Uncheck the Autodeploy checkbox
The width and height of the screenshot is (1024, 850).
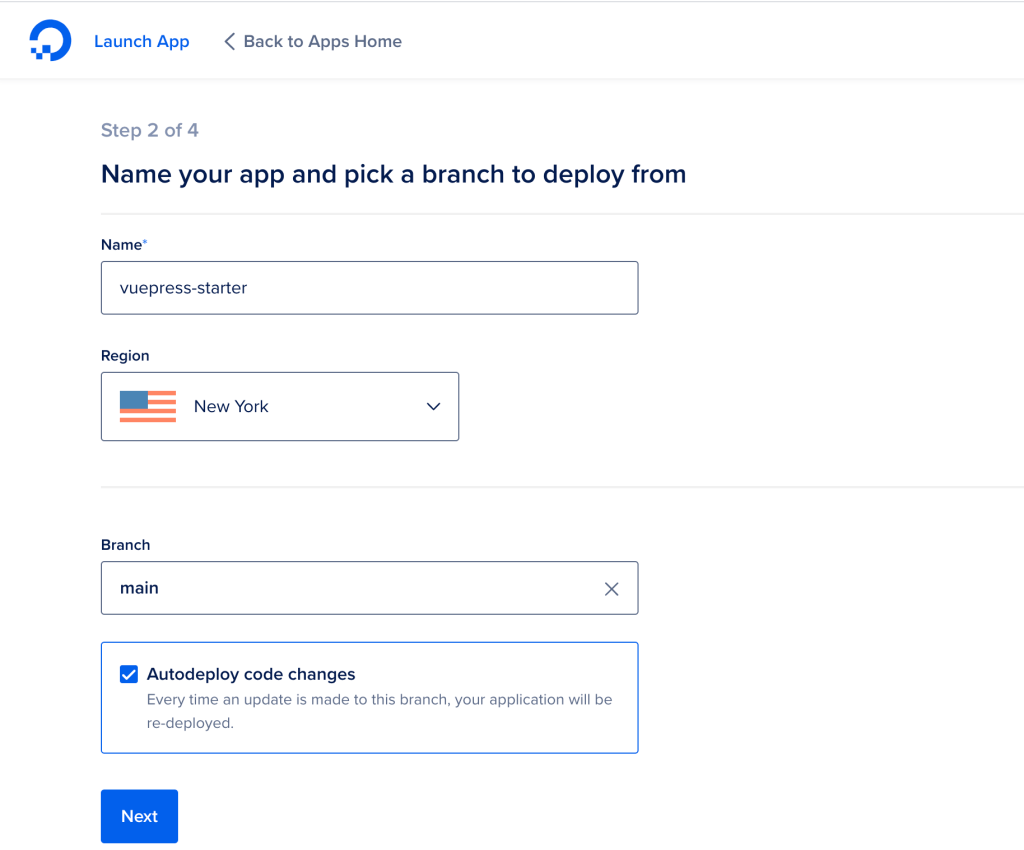129,674
